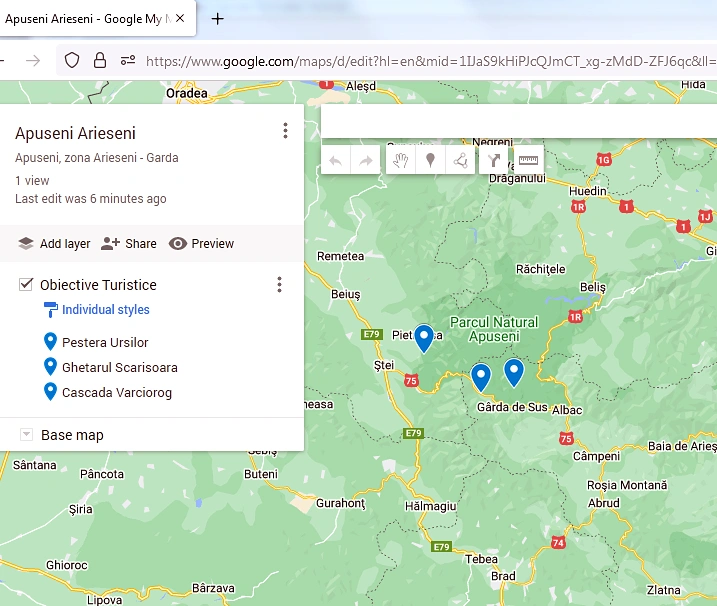717x606 pixels.
Task: Click the Gurahonț label on map
Action: [341, 504]
